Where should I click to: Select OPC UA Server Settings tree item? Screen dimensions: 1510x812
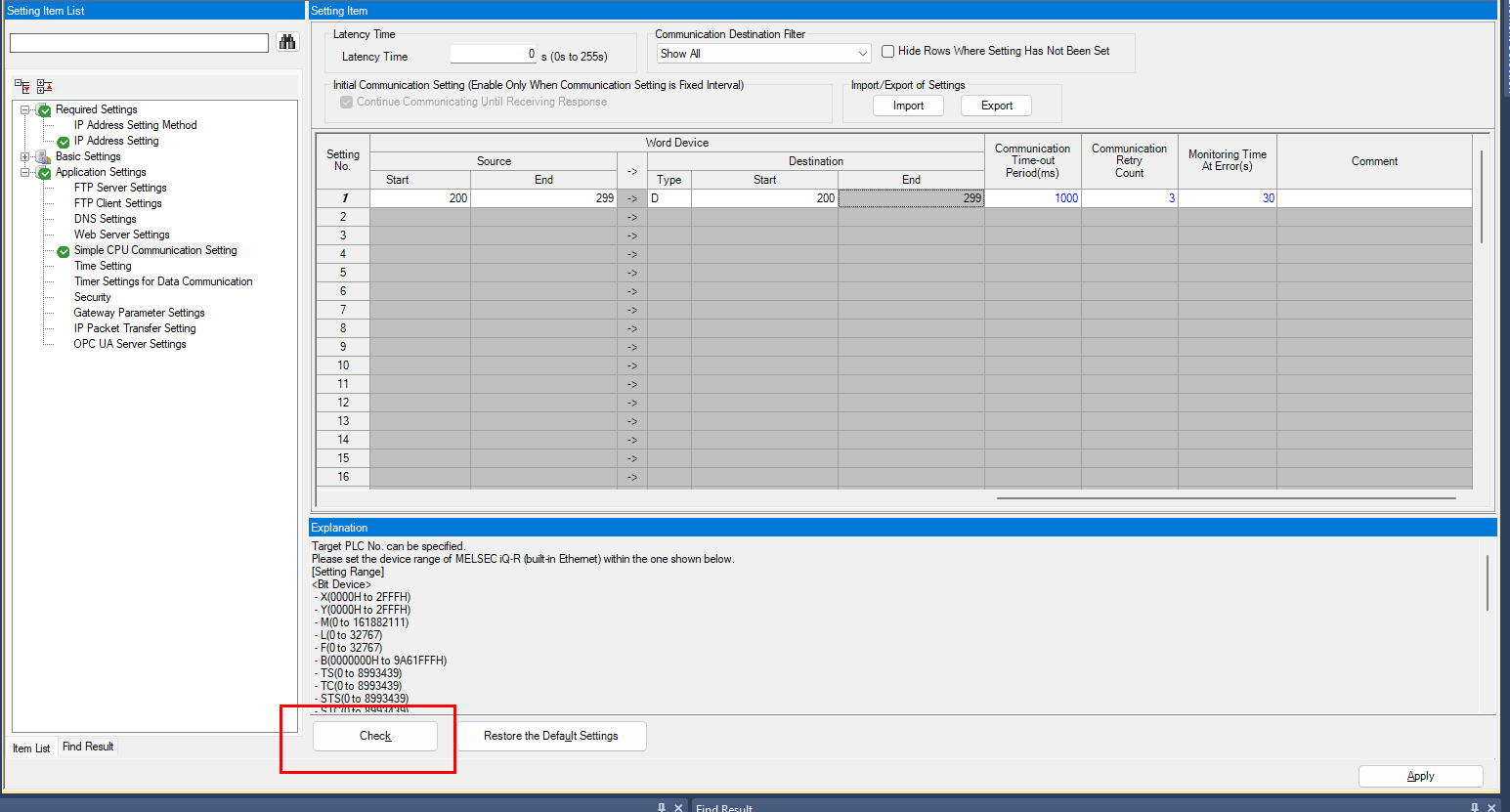click(130, 344)
